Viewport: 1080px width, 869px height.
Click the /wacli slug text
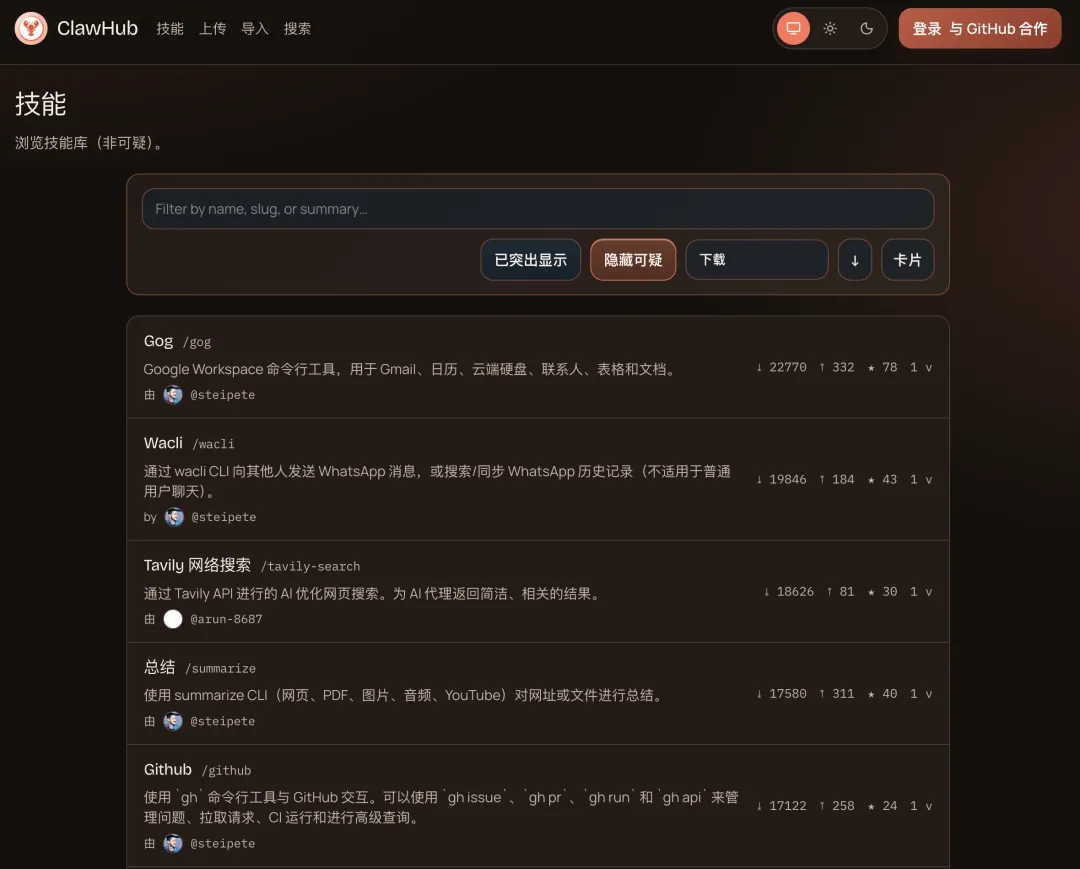214,444
